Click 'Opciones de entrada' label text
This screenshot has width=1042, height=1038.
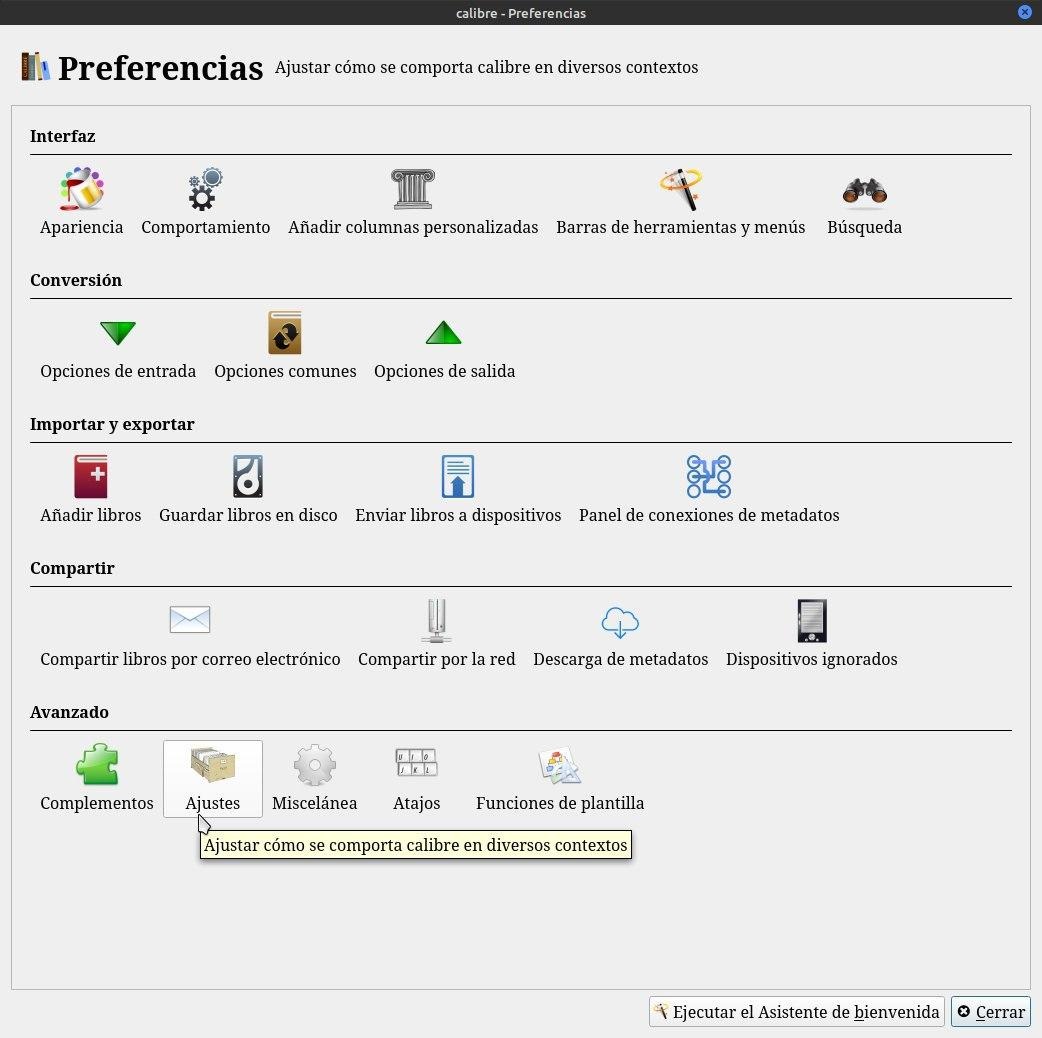pyautogui.click(x=118, y=371)
